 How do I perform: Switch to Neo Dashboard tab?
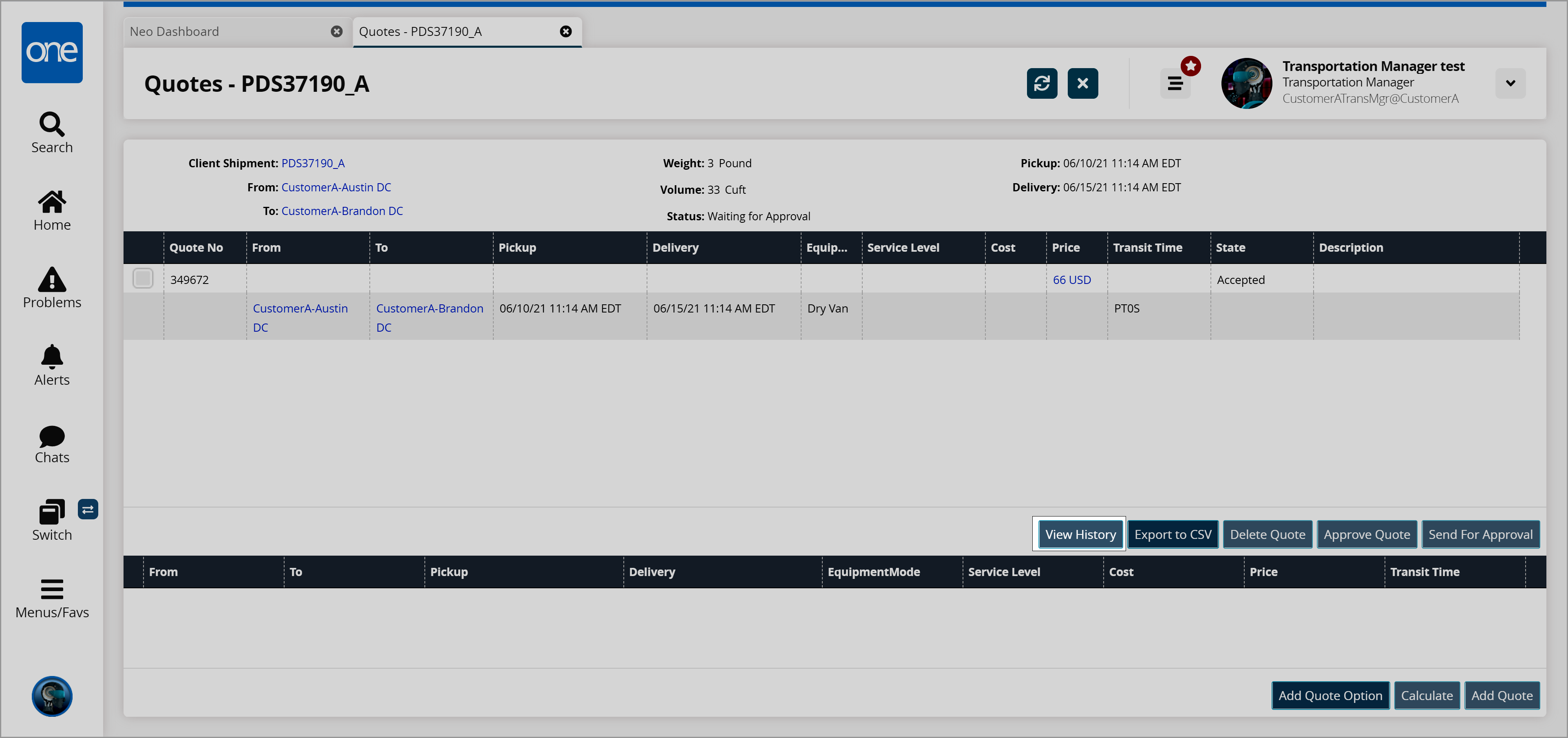(174, 32)
